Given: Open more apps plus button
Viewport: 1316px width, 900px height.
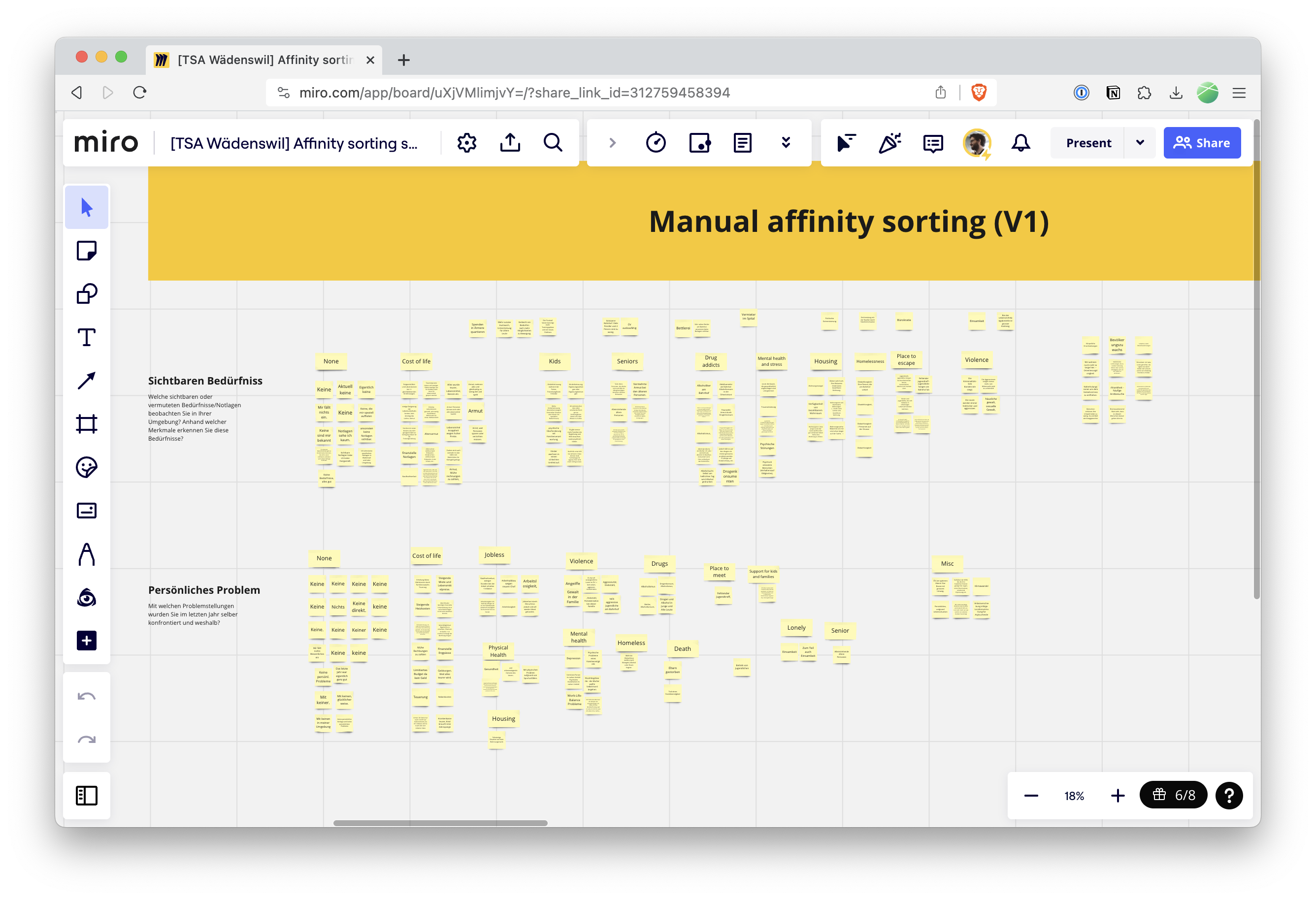Looking at the screenshot, I should 87,641.
